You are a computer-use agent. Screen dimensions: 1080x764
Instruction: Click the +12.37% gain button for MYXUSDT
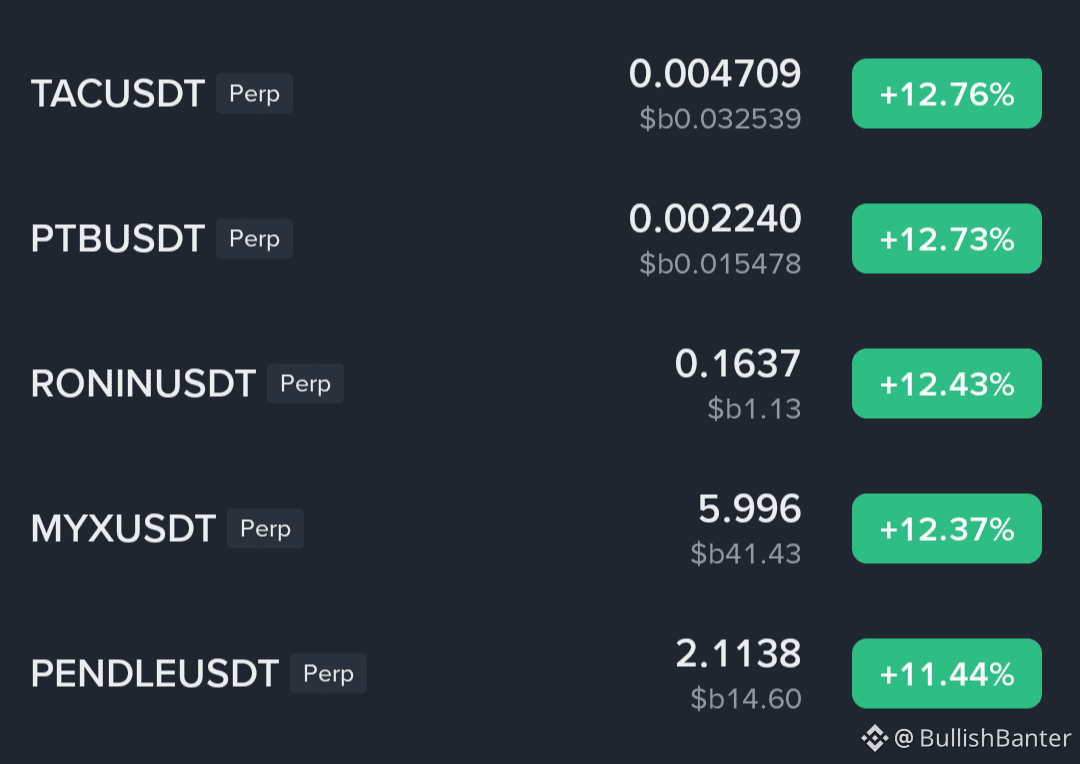coord(946,528)
